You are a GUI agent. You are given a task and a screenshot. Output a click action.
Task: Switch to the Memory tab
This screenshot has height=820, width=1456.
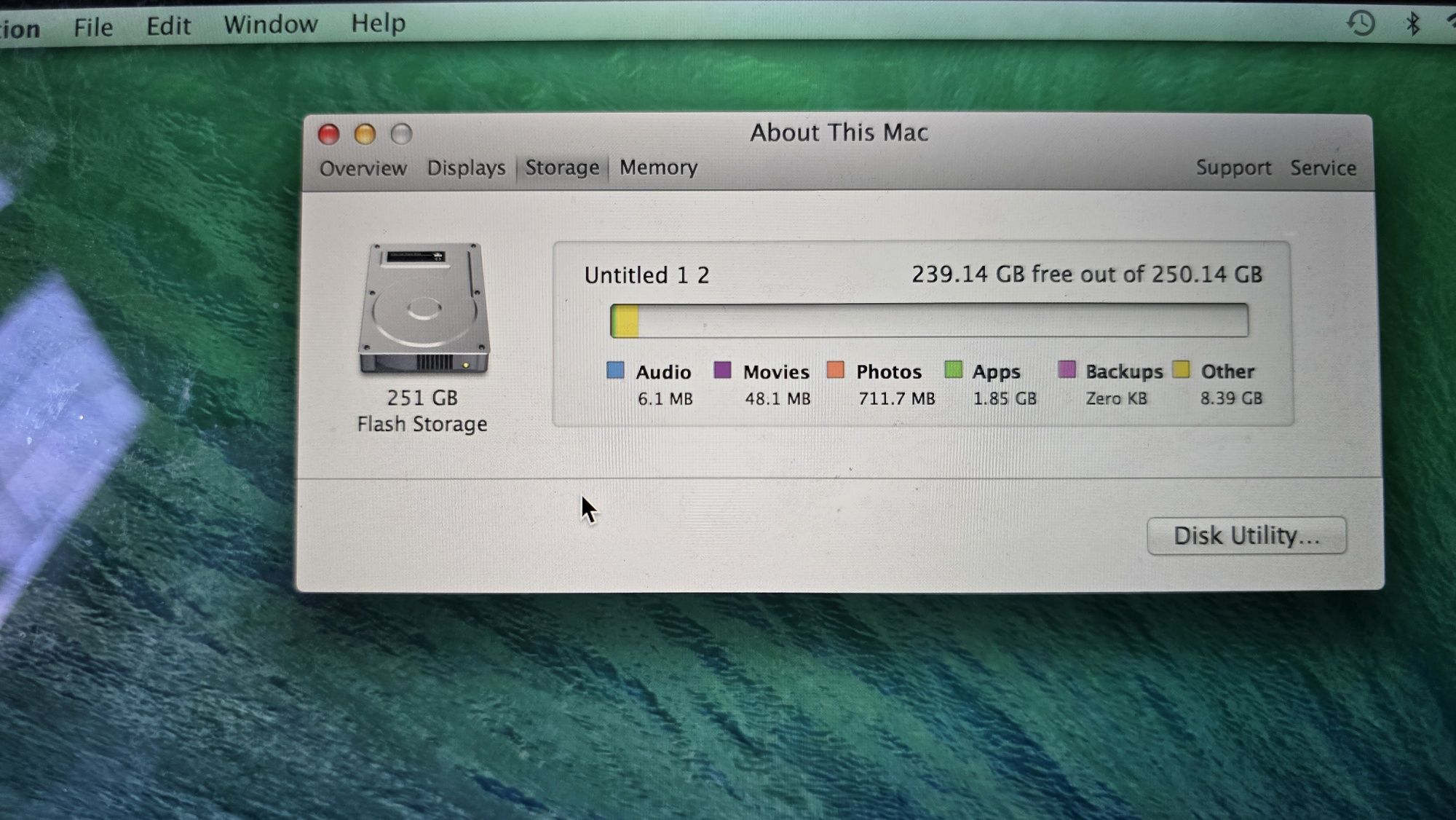click(x=658, y=167)
